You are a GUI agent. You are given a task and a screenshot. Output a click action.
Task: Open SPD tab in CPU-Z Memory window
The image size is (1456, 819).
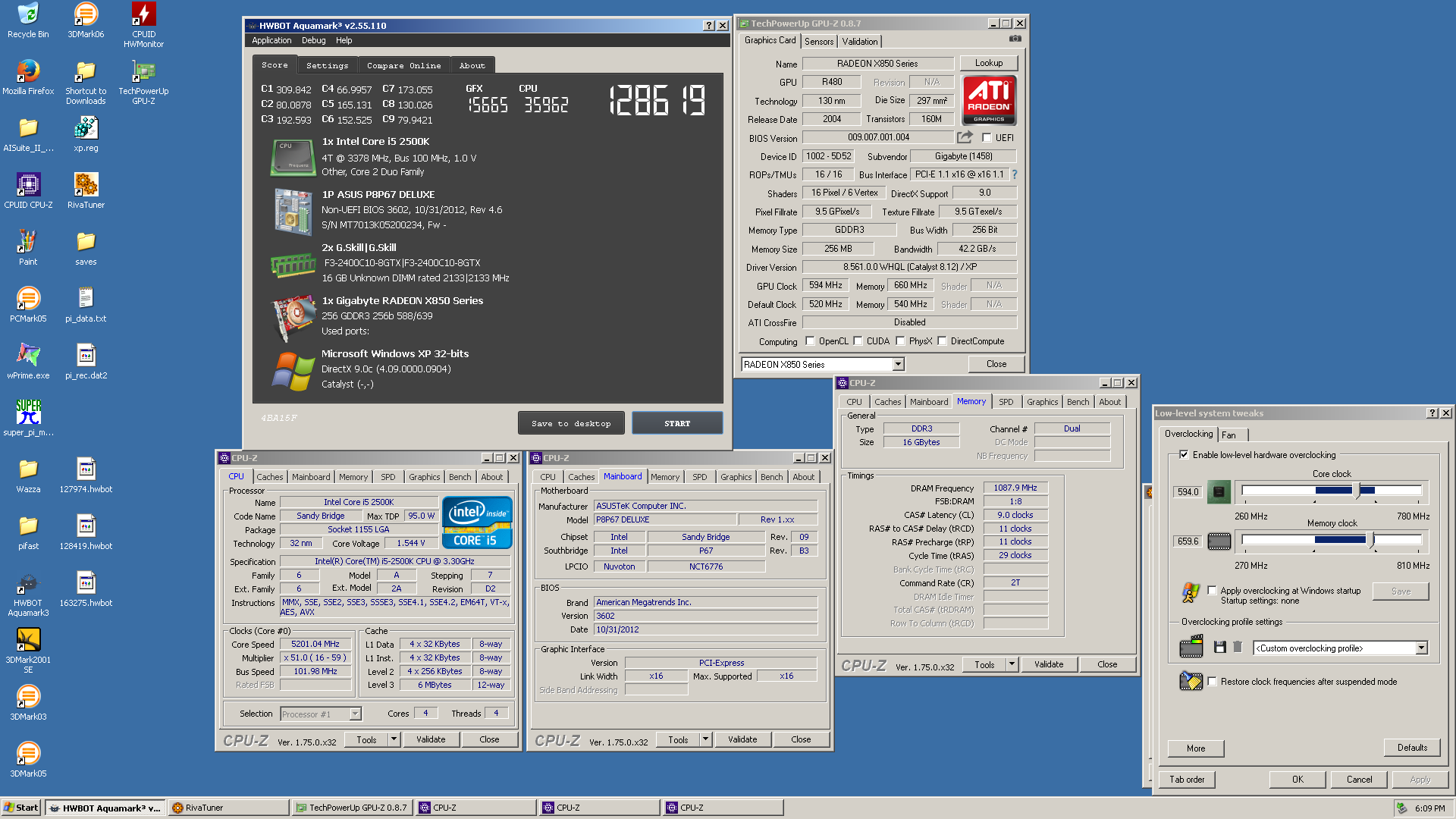coord(1006,402)
